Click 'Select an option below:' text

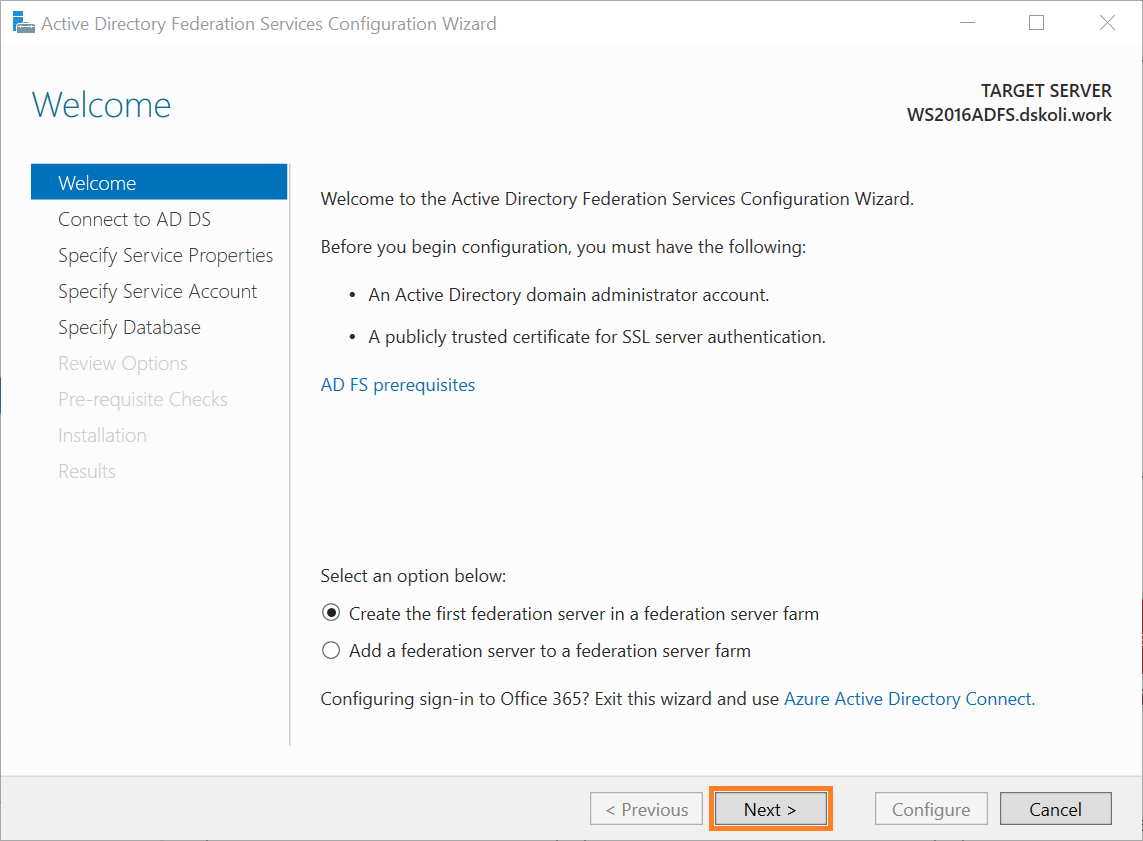point(413,576)
